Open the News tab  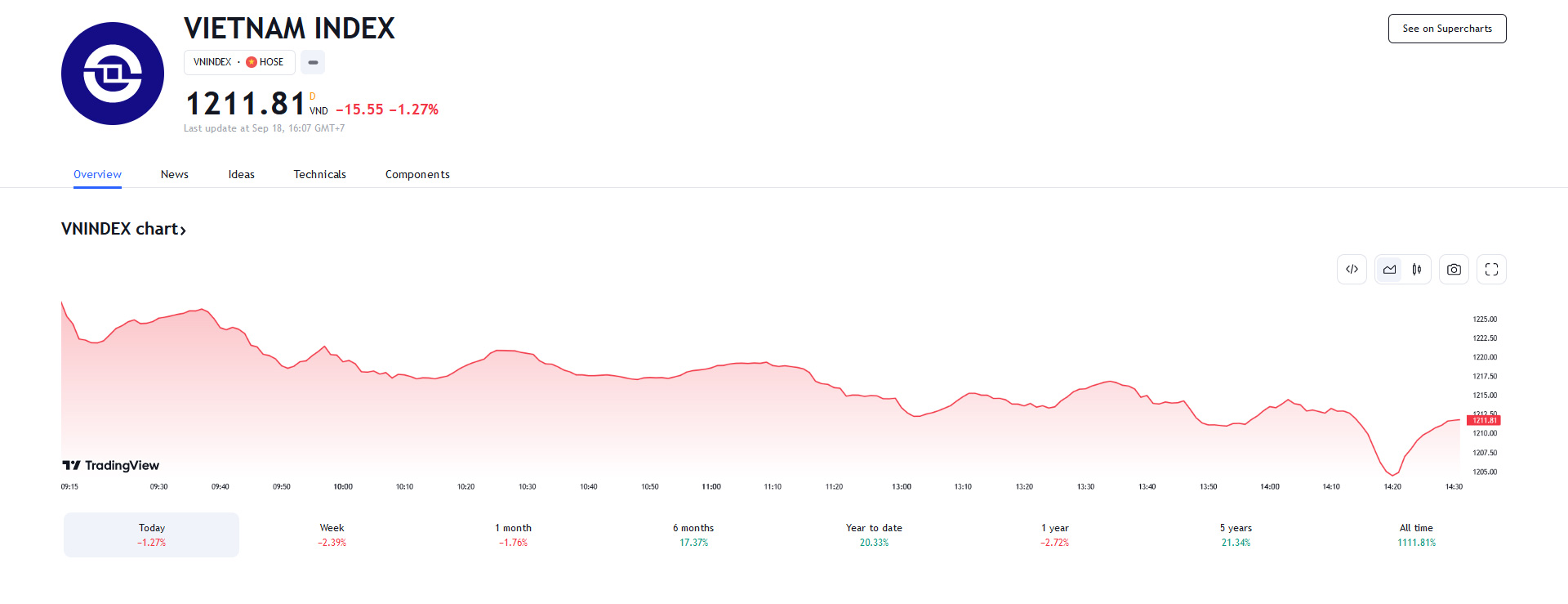174,174
